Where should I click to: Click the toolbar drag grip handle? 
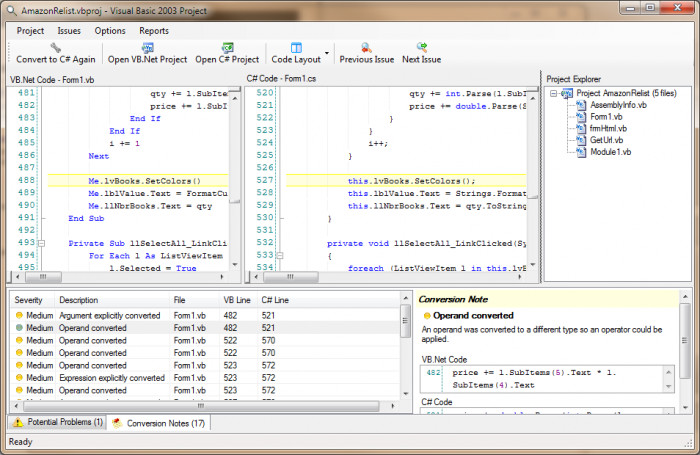pyautogui.click(x=10, y=53)
